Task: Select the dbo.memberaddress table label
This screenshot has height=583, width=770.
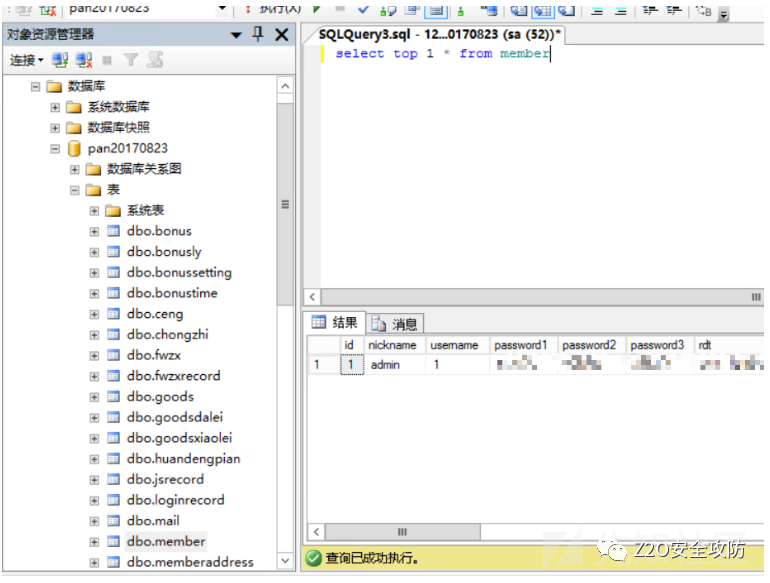Action: [190, 562]
